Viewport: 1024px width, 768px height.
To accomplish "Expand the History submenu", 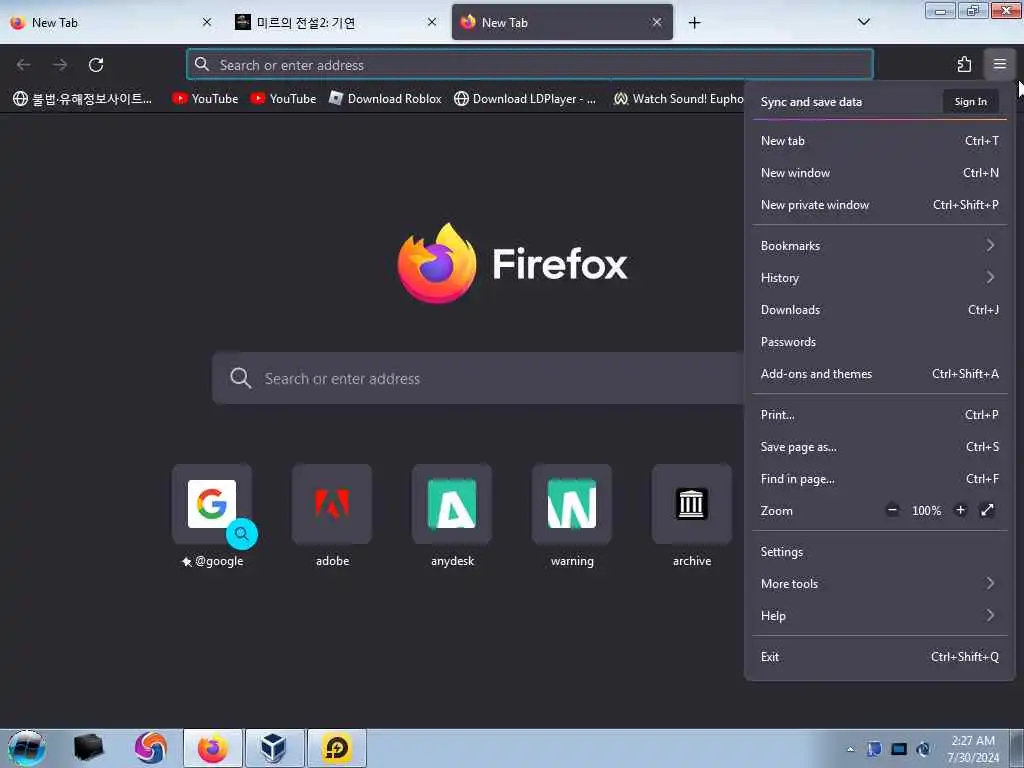I will coord(880,278).
